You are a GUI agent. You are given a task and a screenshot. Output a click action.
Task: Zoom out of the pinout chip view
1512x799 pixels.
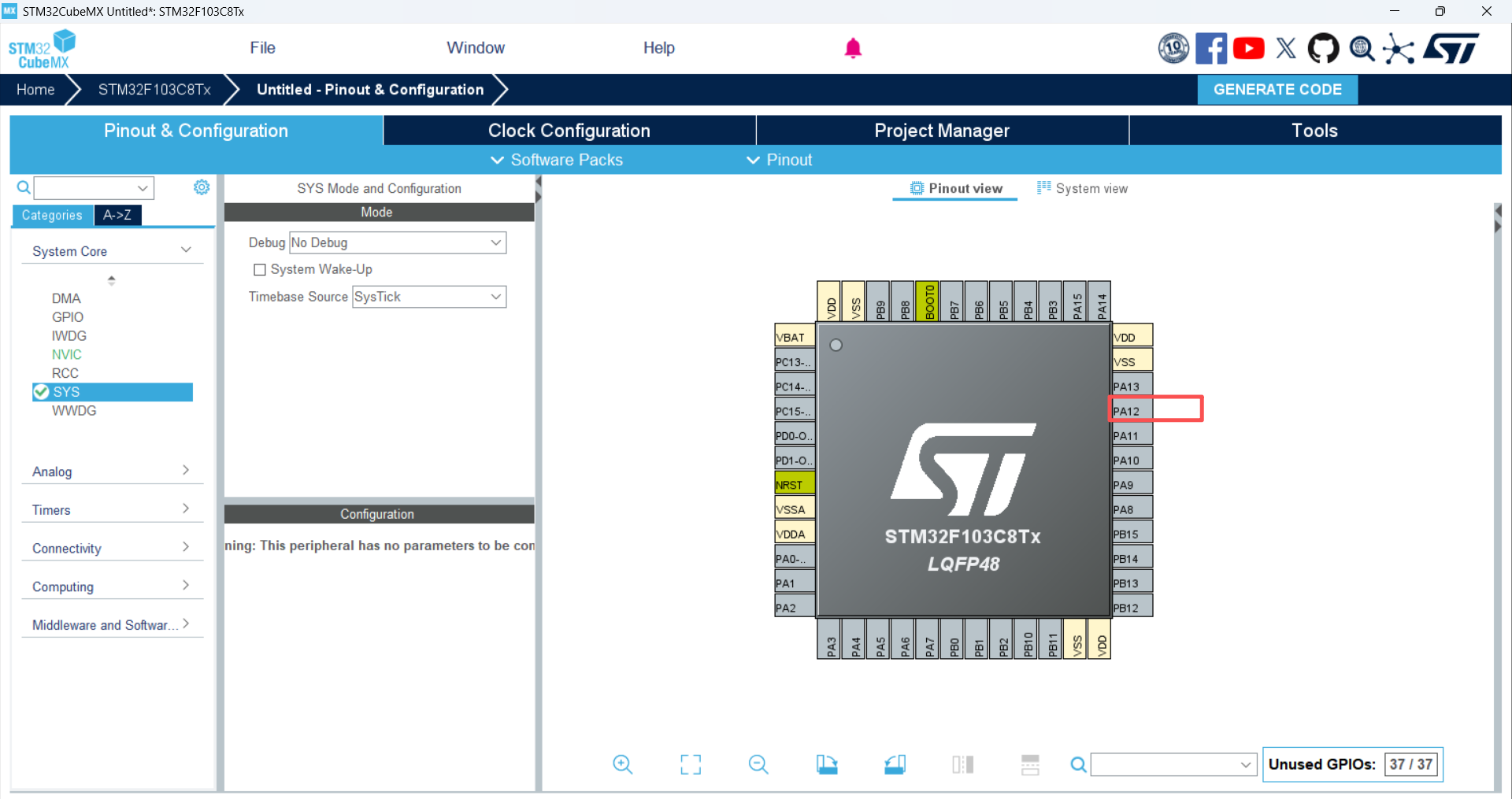click(x=758, y=764)
